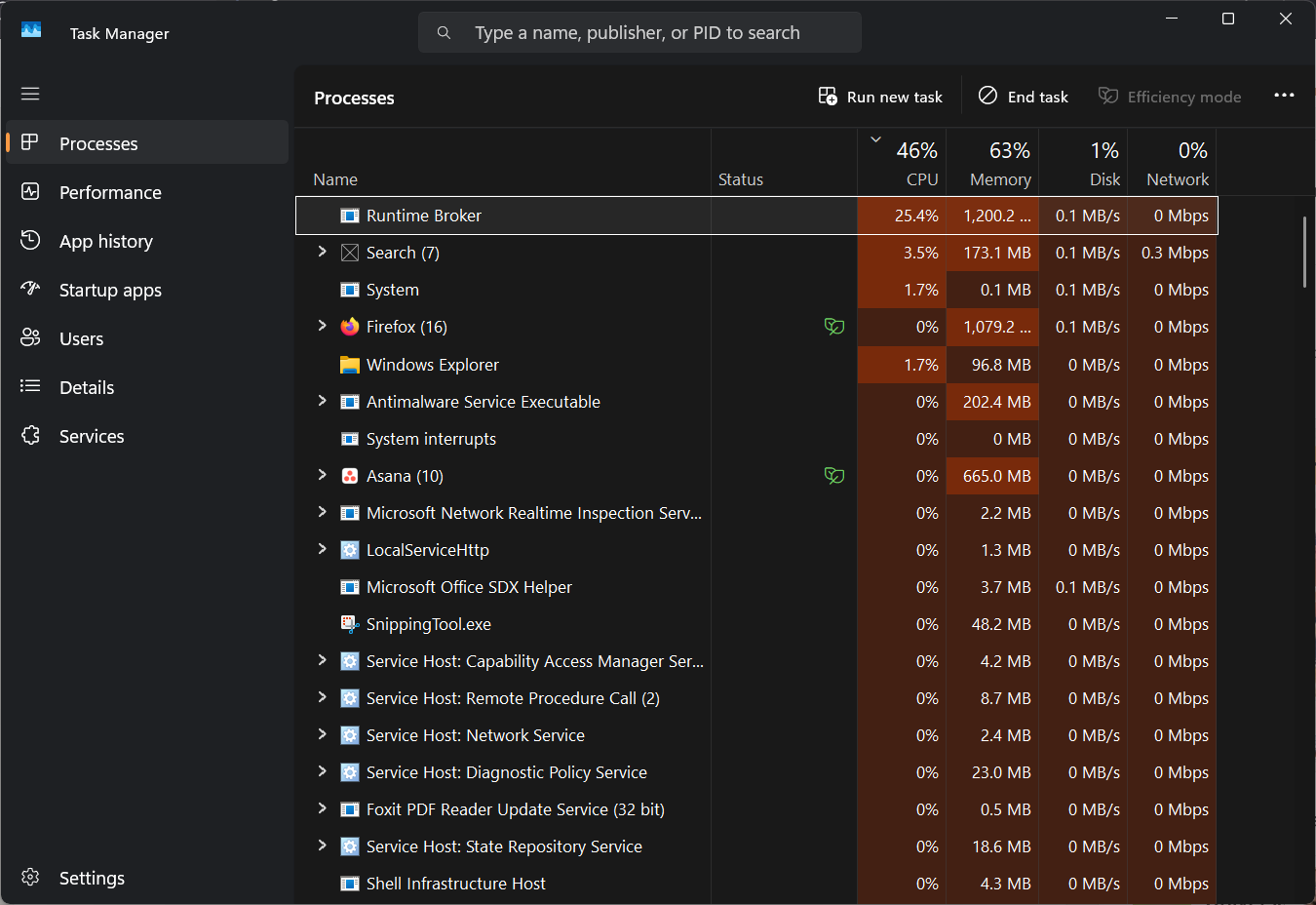Click the process list vertical scrollbar
This screenshot has height=905, width=1316.
point(1304,252)
